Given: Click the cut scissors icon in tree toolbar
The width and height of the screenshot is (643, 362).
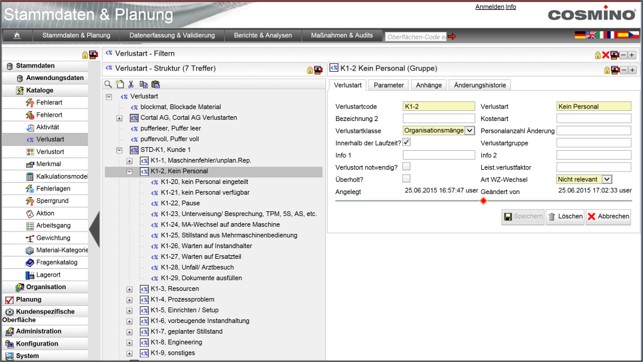Looking at the screenshot, I should click(x=131, y=84).
